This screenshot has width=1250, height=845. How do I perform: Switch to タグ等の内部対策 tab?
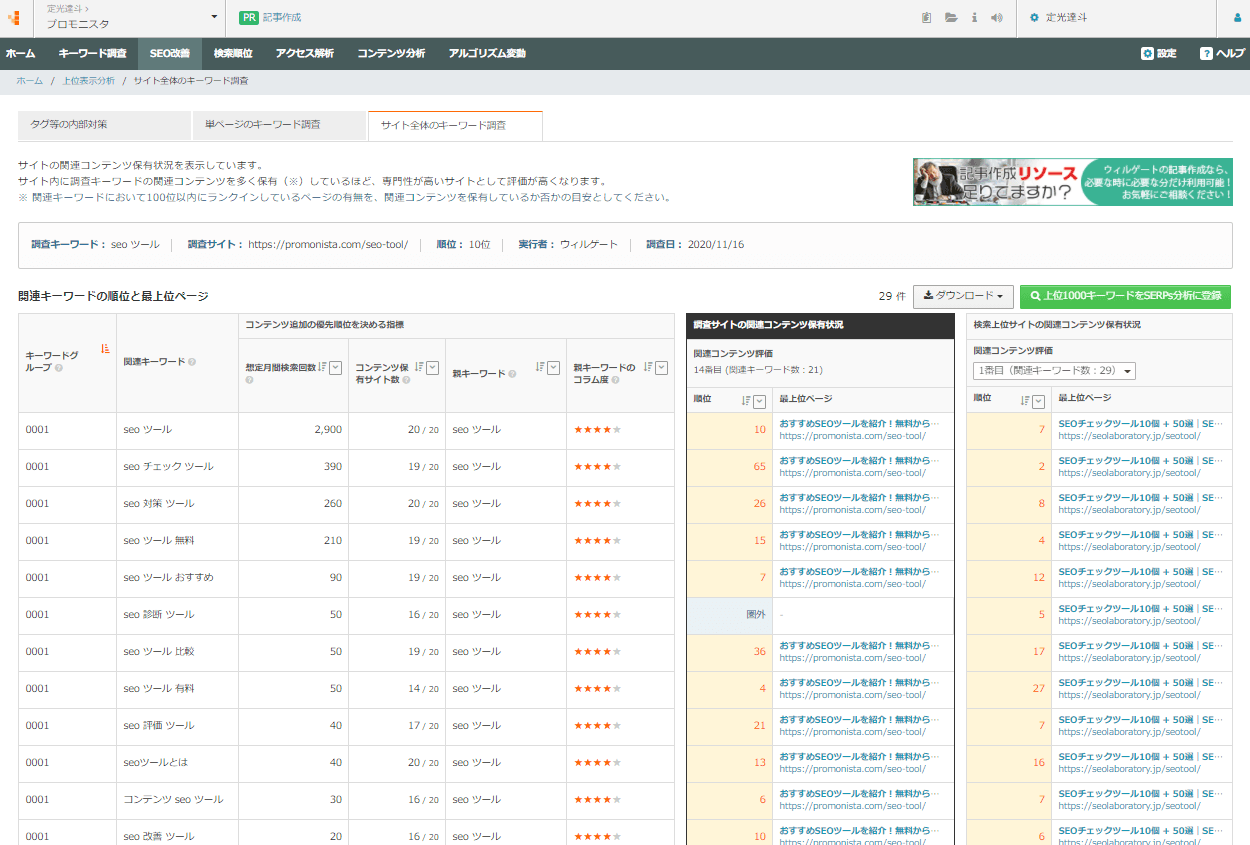[x=104, y=125]
